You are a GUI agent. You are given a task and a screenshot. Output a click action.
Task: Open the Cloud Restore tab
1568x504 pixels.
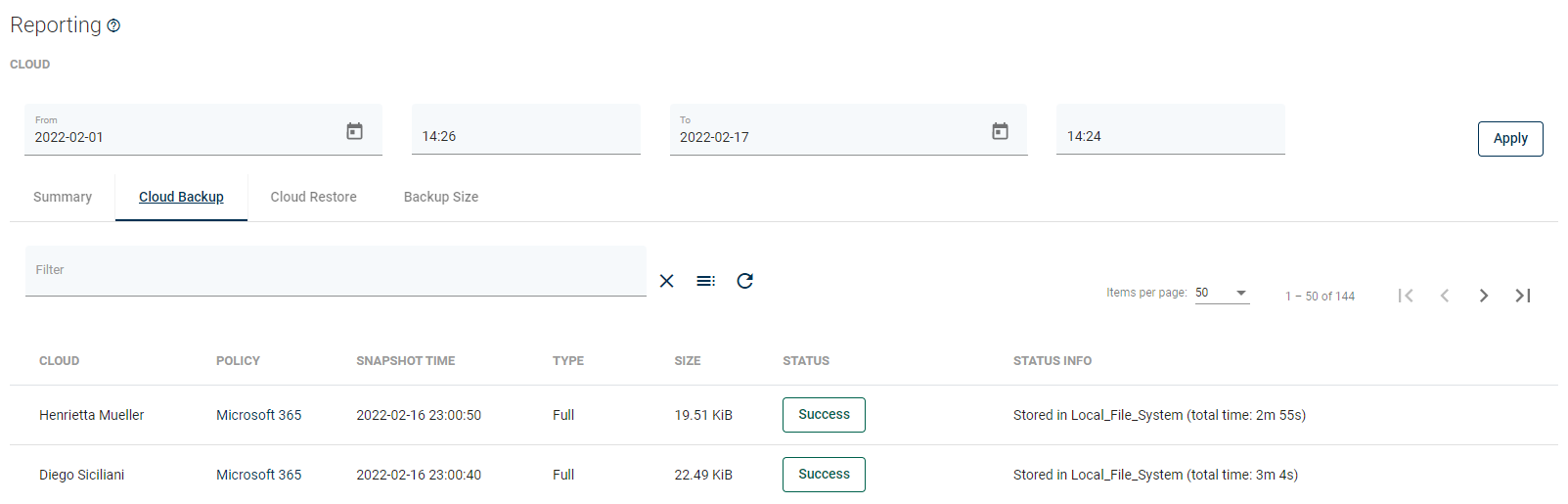313,197
